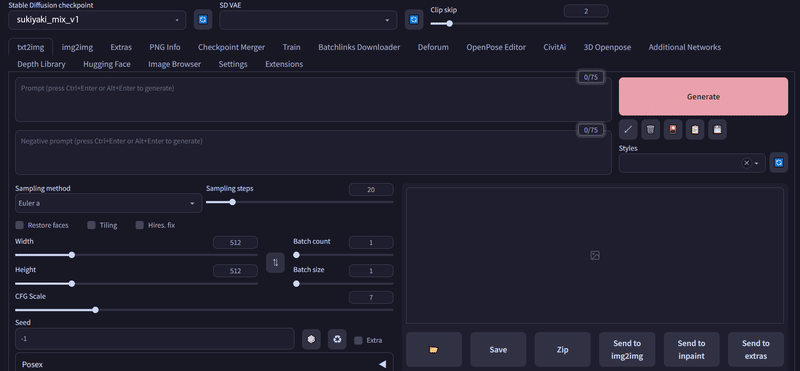Open output folder with the folder icon
Screen dimensions: 800x371
pos(434,349)
